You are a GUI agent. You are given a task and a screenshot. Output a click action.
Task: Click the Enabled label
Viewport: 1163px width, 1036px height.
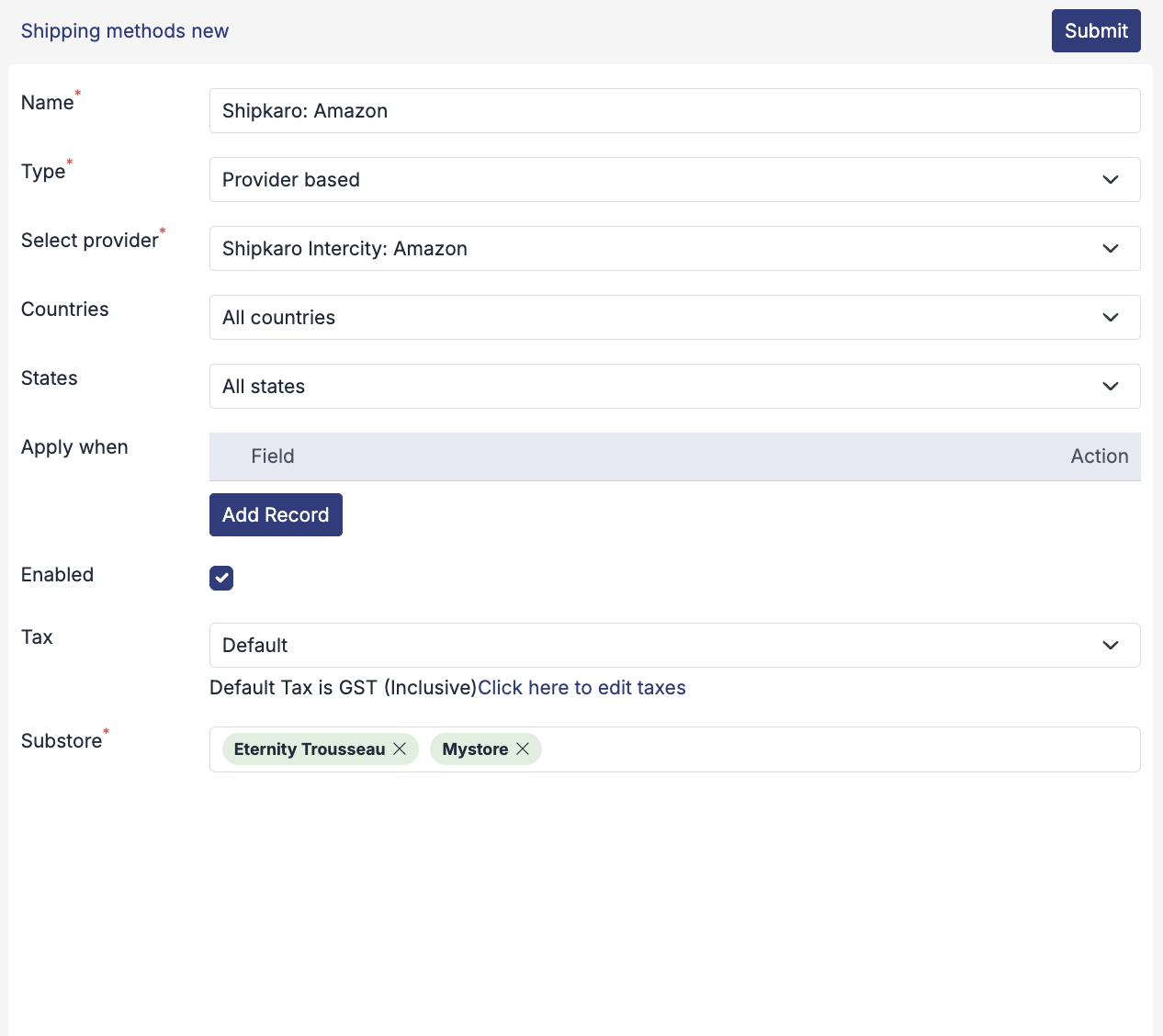point(57,575)
